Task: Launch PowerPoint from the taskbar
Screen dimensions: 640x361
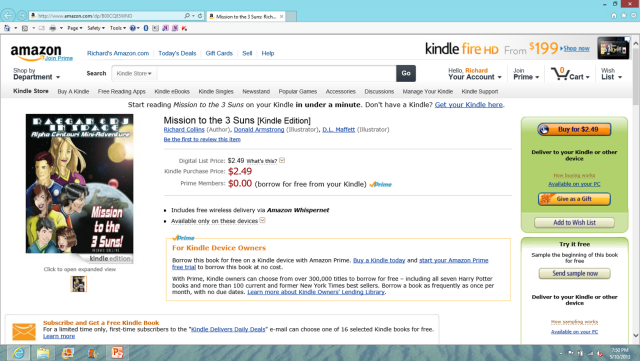Action: tap(117, 352)
